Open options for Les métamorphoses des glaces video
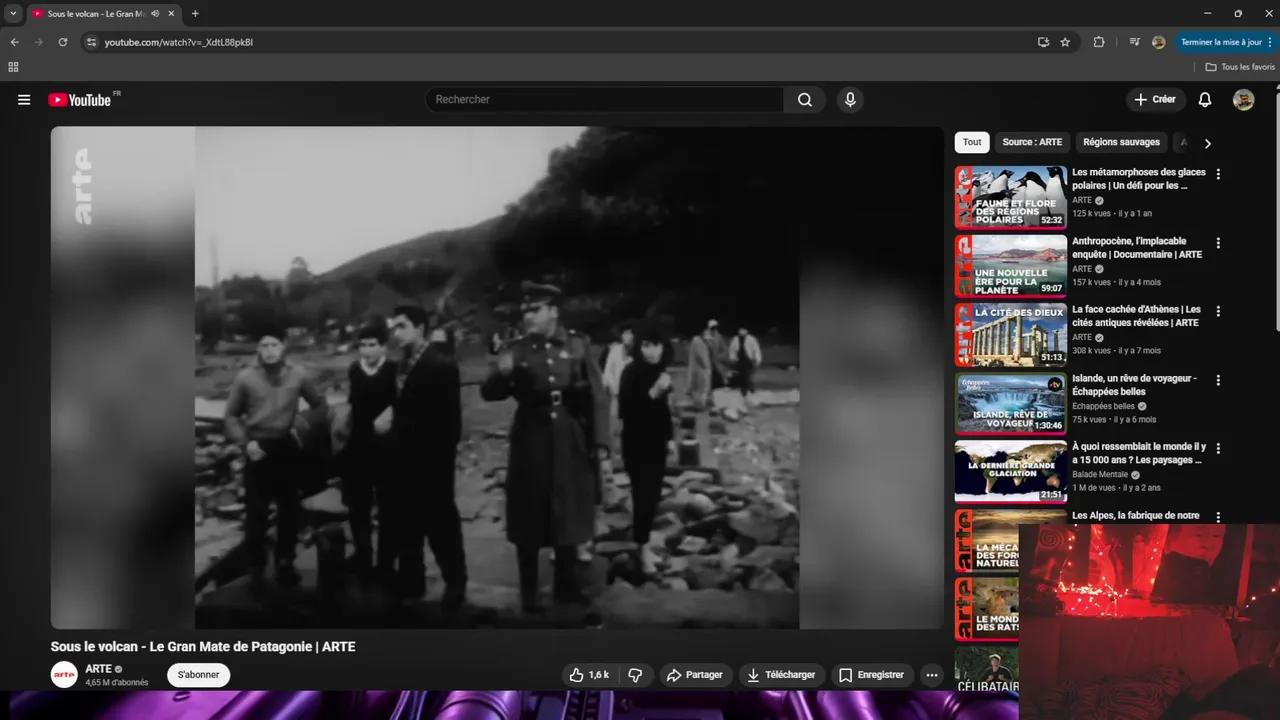Image resolution: width=1280 pixels, height=720 pixels. (1218, 174)
